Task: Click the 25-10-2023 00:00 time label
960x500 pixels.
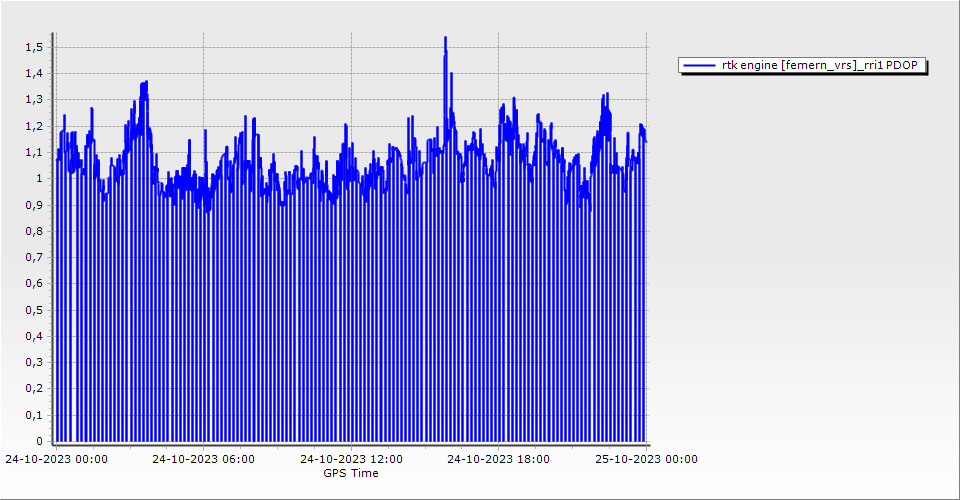Action: [645, 459]
